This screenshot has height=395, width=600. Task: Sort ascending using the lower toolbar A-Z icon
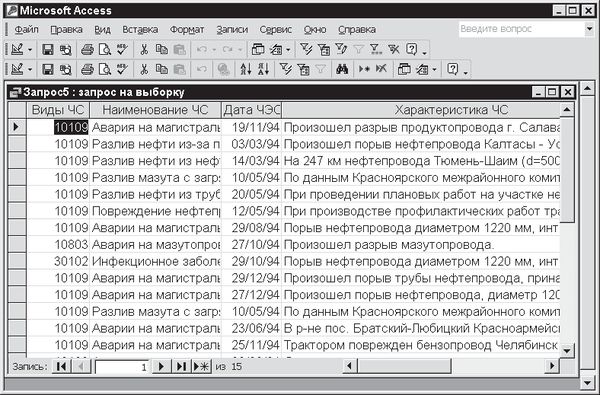coord(246,69)
